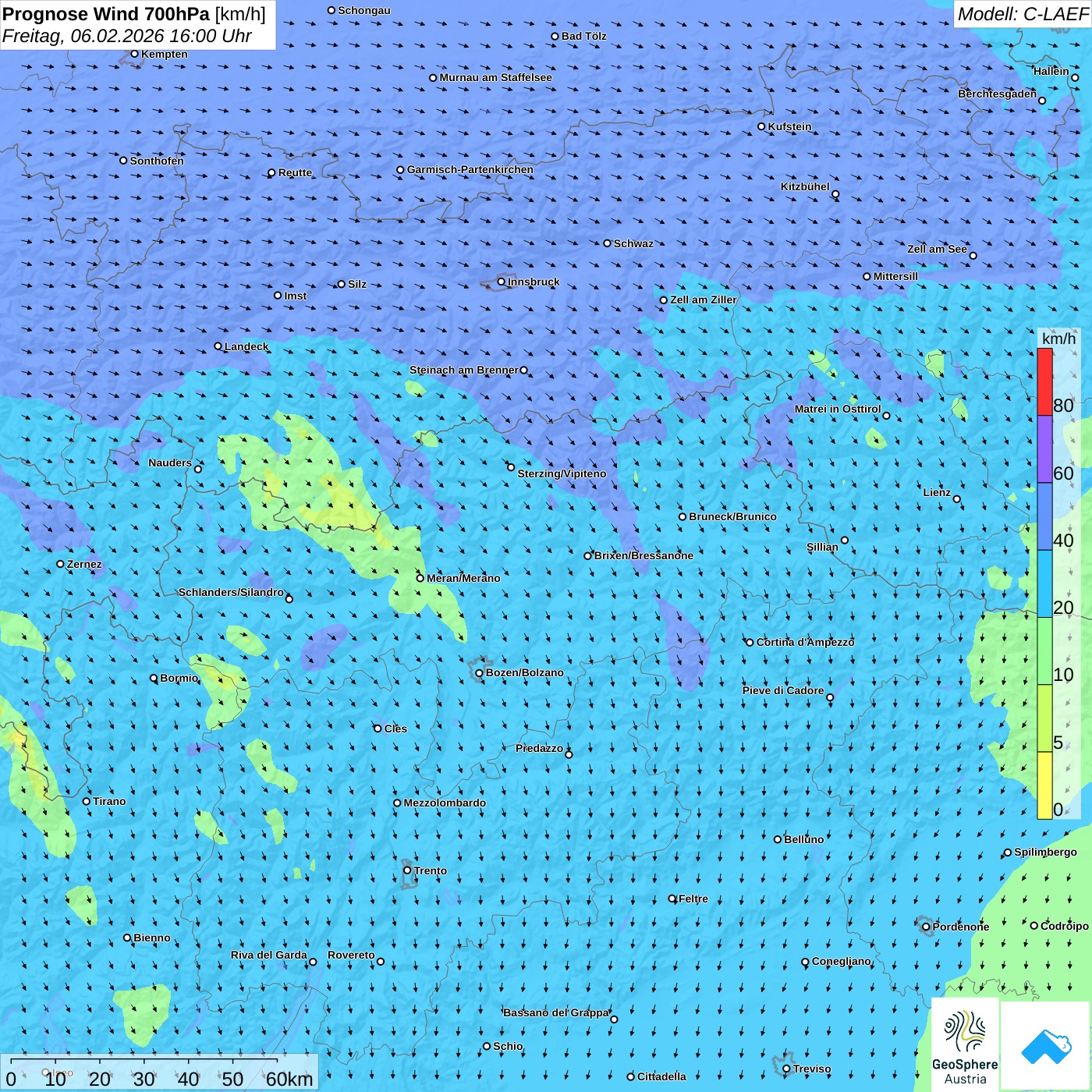
Task: Click the Bassano del Grappa label
Action: (x=556, y=1012)
